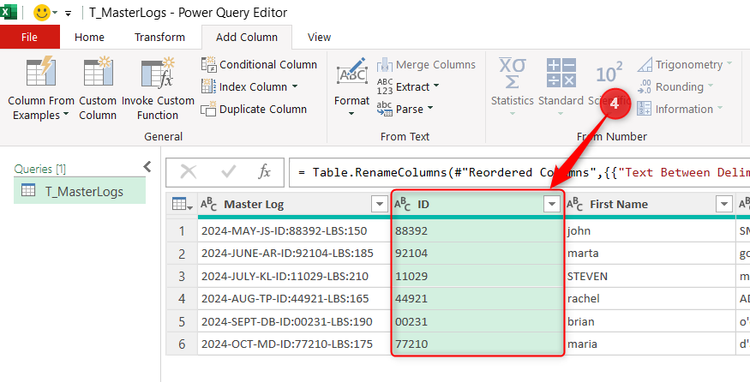Click Invoke Custom Function icon

[158, 73]
